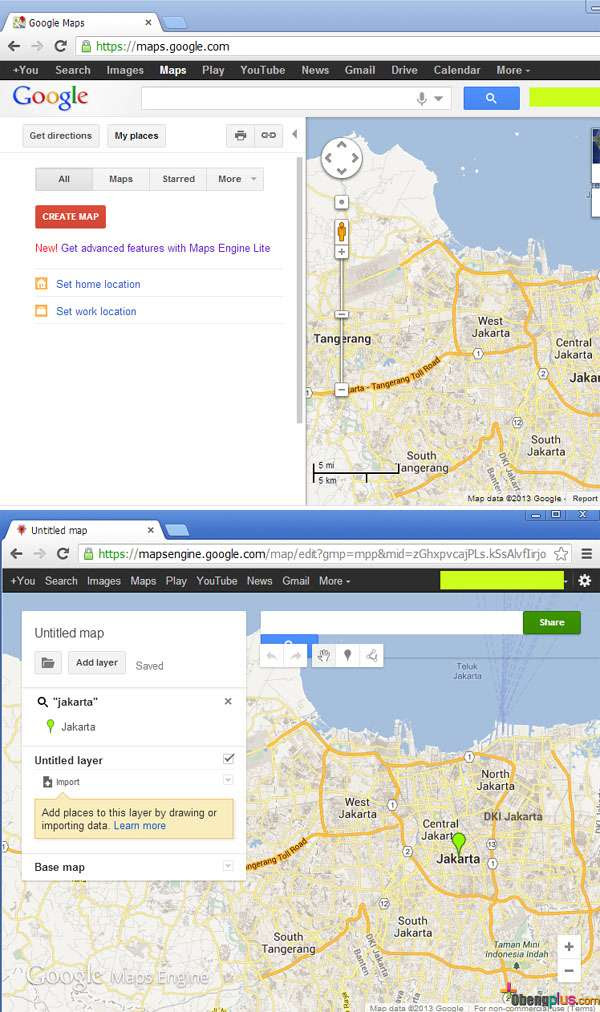Bookmark Maps Engine page with star icon
The width and height of the screenshot is (600, 1012).
tap(561, 554)
